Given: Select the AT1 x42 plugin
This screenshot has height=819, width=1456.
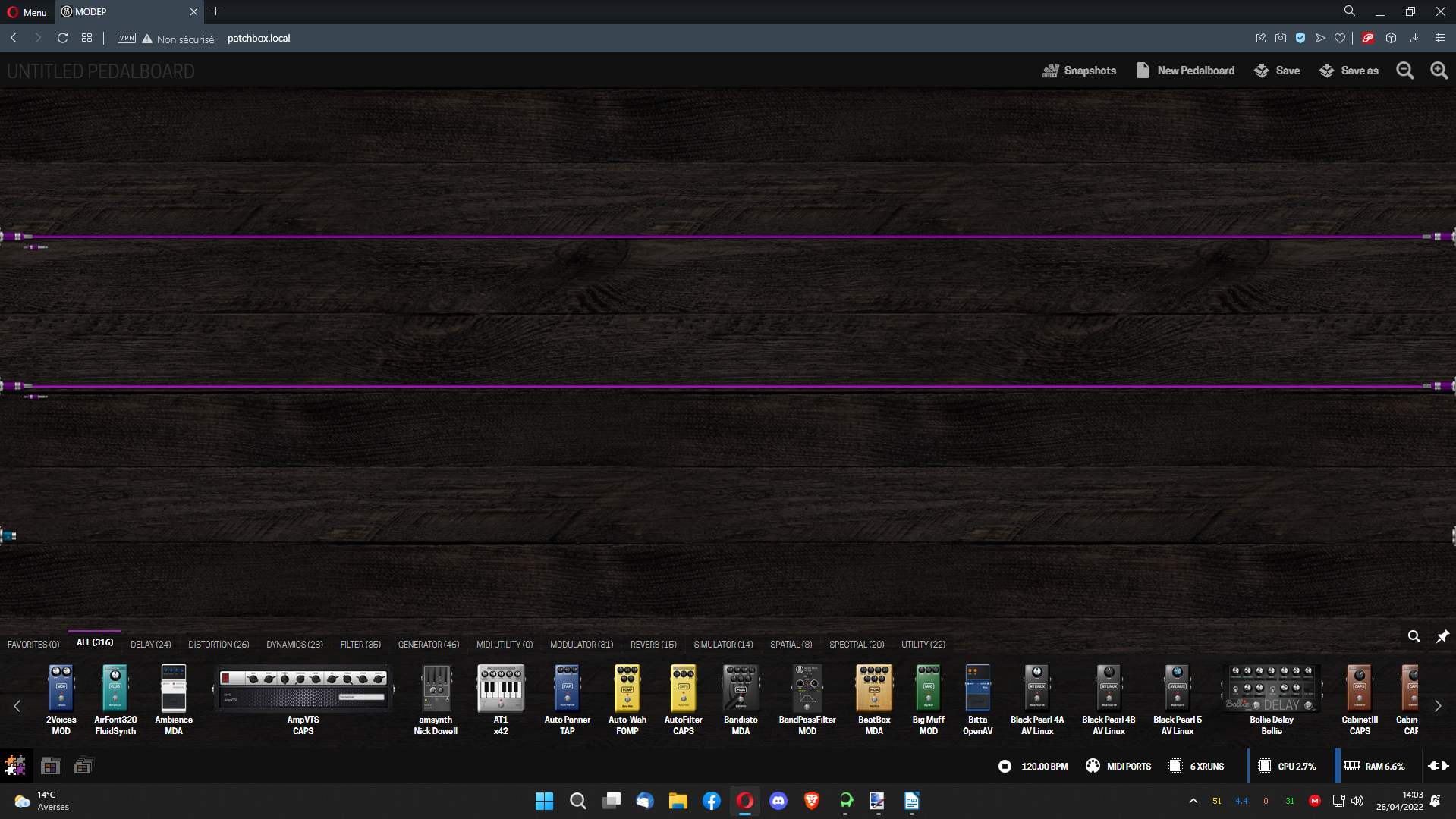Looking at the screenshot, I should 501,699.
